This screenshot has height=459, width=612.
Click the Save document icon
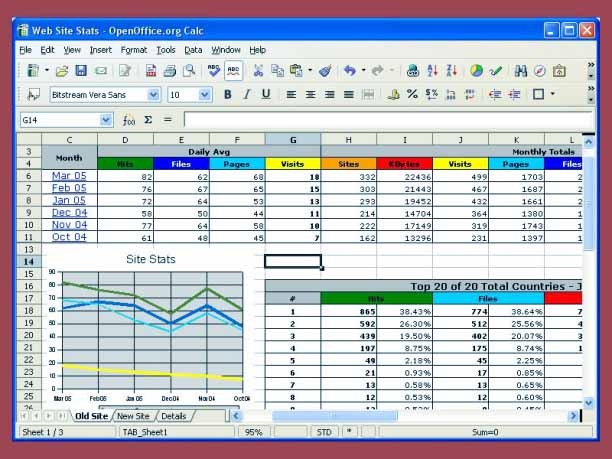pyautogui.click(x=81, y=71)
